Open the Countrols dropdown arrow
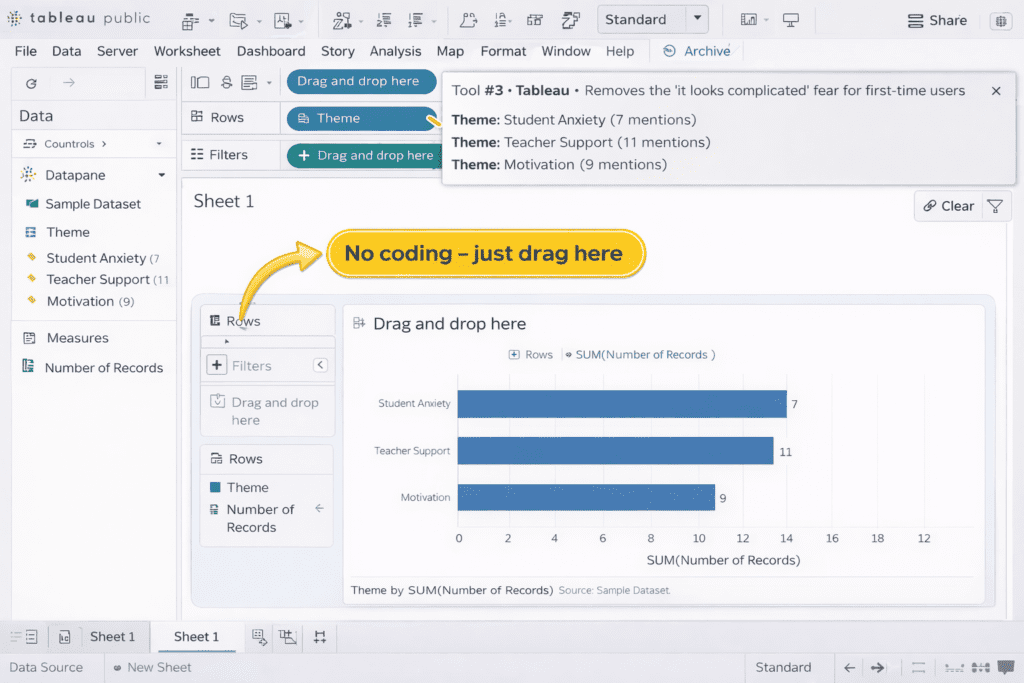Screen dimensions: 1024x683 159,144
